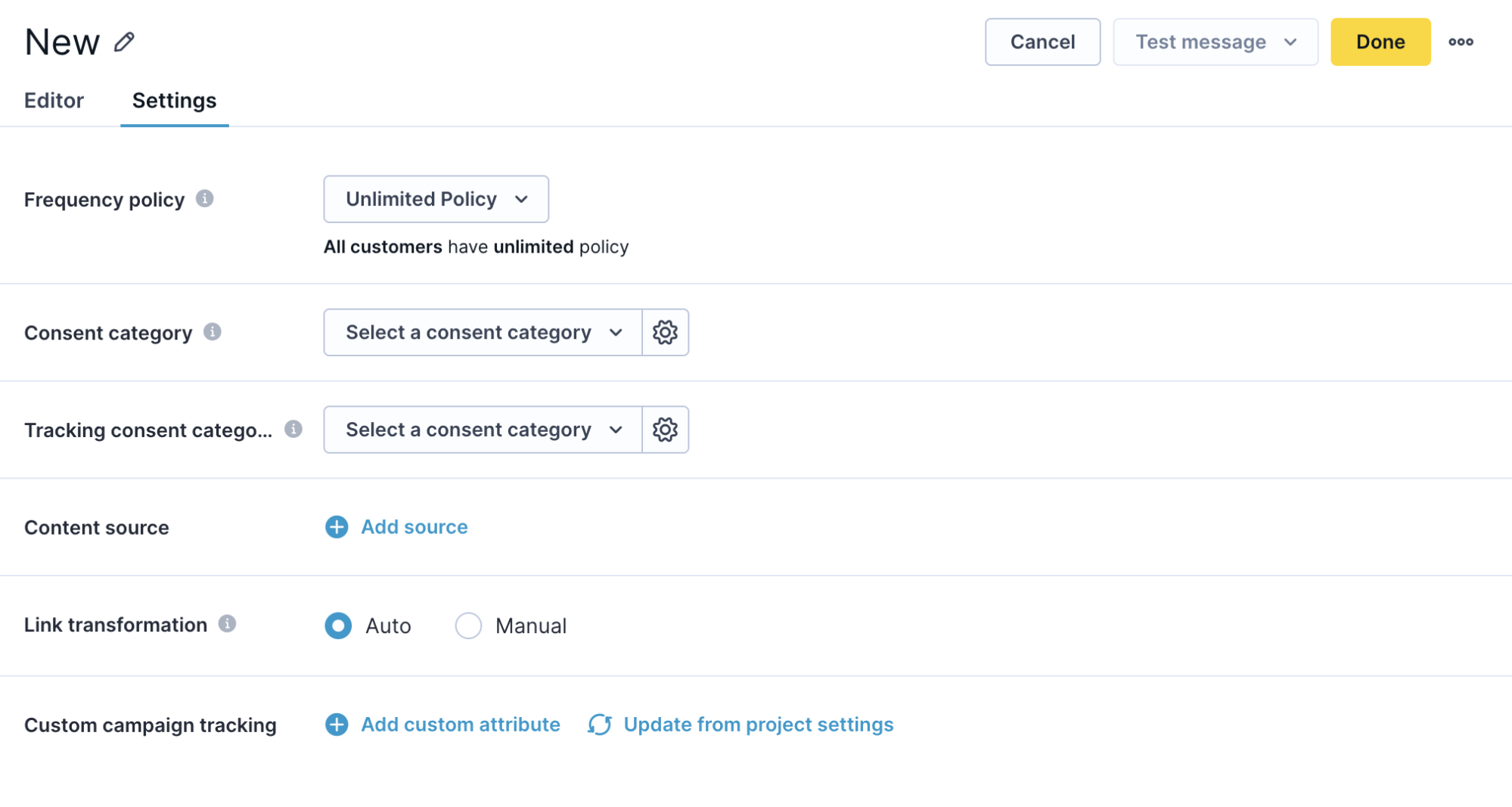This screenshot has height=807, width=1512.
Task: Click the refresh icon for Update from project settings
Action: (600, 724)
